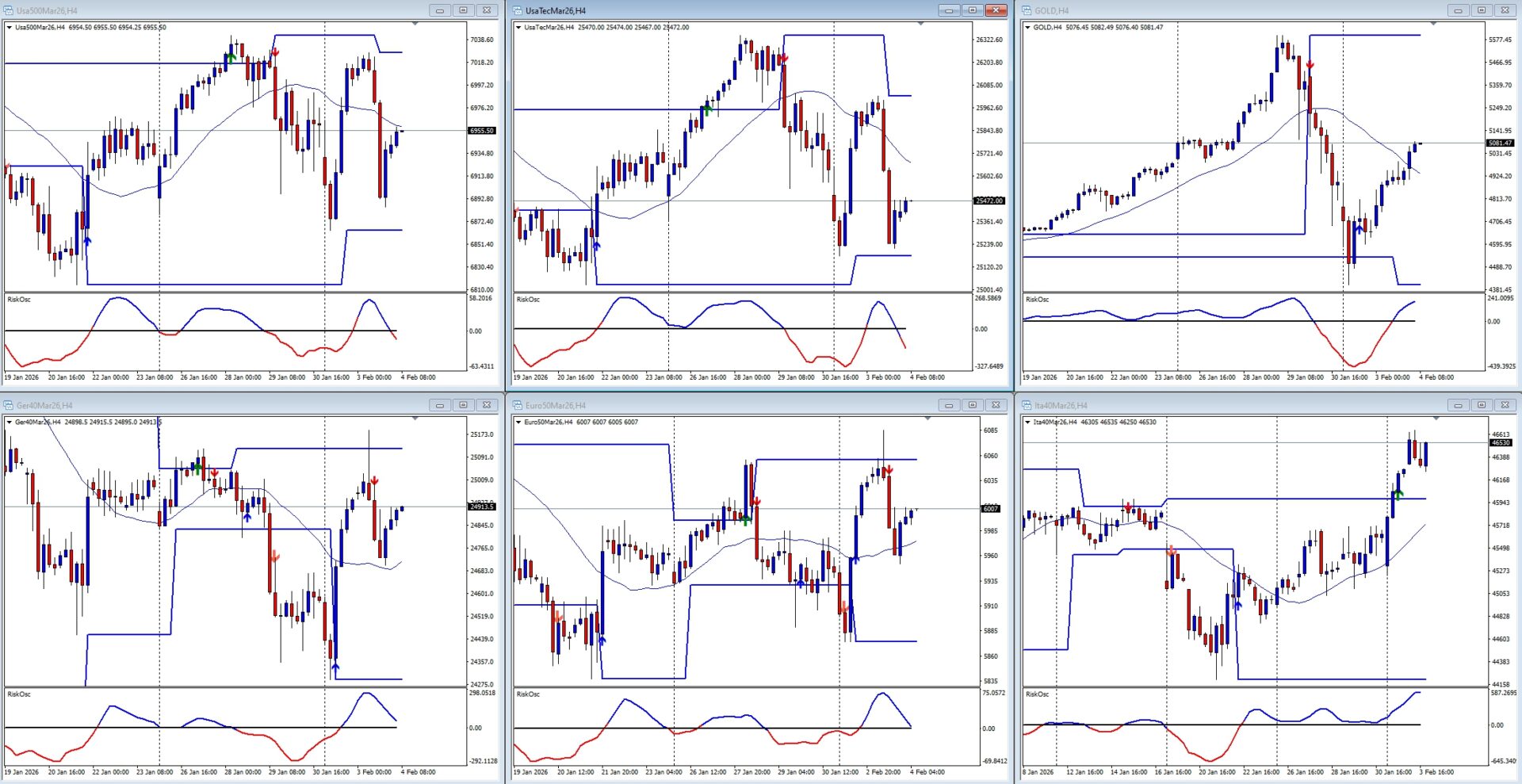Viewport: 1522px width, 784px height.
Task: Select the green up arrow on Ita40Mar26 chart
Action: point(1398,495)
